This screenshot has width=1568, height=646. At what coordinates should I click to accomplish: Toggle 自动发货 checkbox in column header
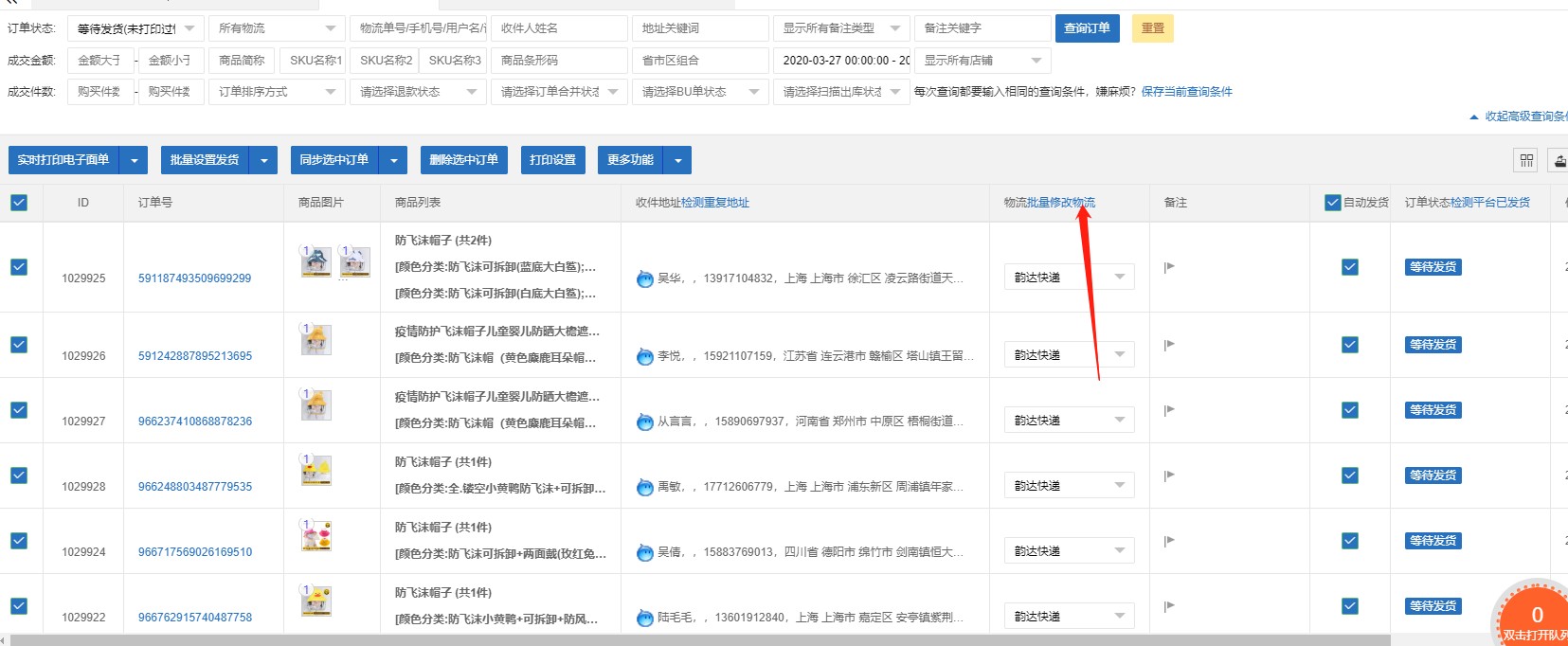pos(1333,203)
